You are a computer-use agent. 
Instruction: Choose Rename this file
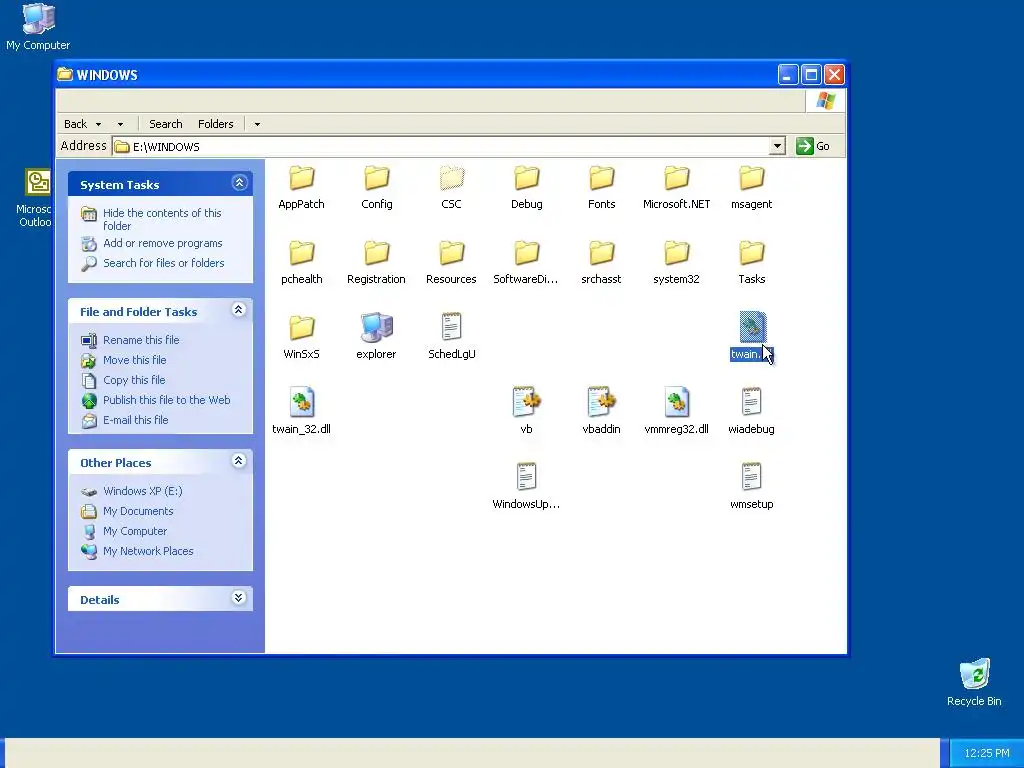(x=141, y=340)
